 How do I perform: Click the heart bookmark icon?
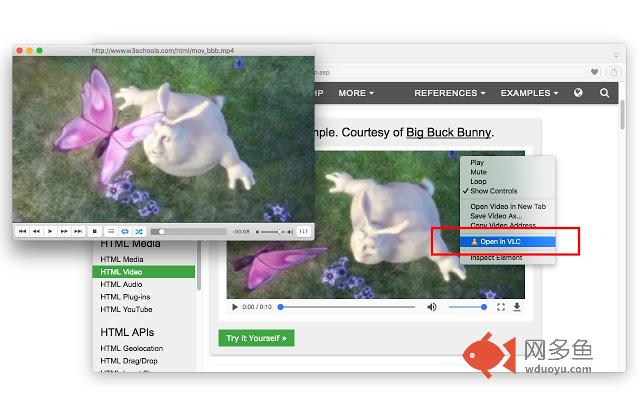coord(594,72)
